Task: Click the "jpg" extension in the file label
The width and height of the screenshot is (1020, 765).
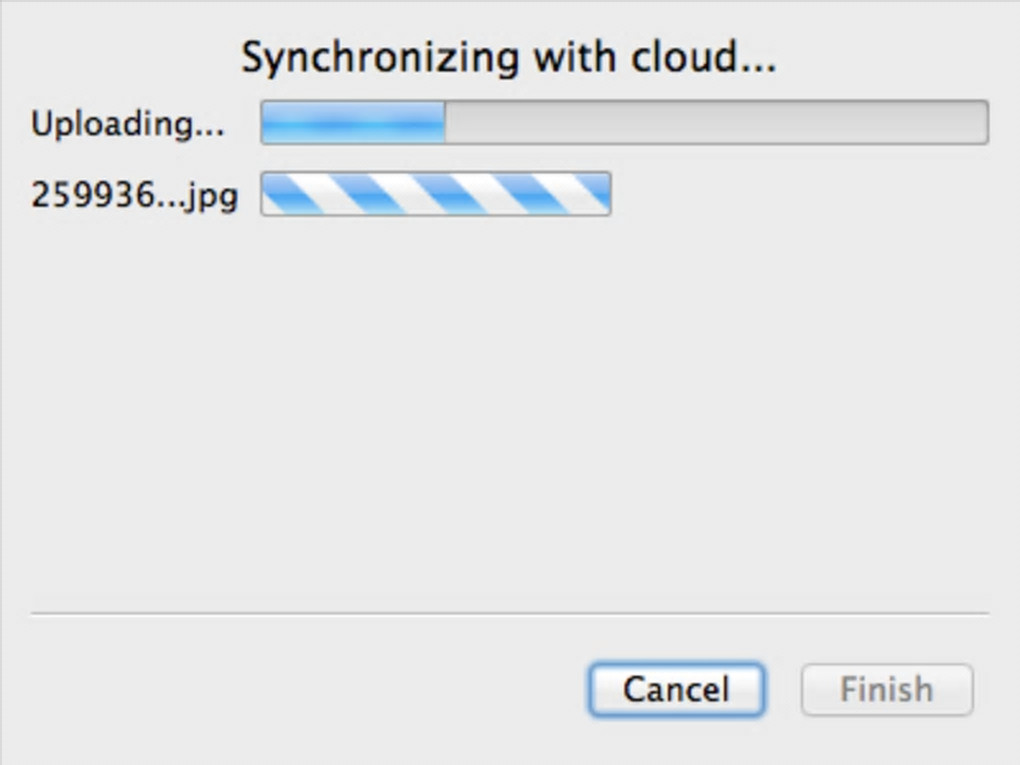Action: (x=217, y=196)
